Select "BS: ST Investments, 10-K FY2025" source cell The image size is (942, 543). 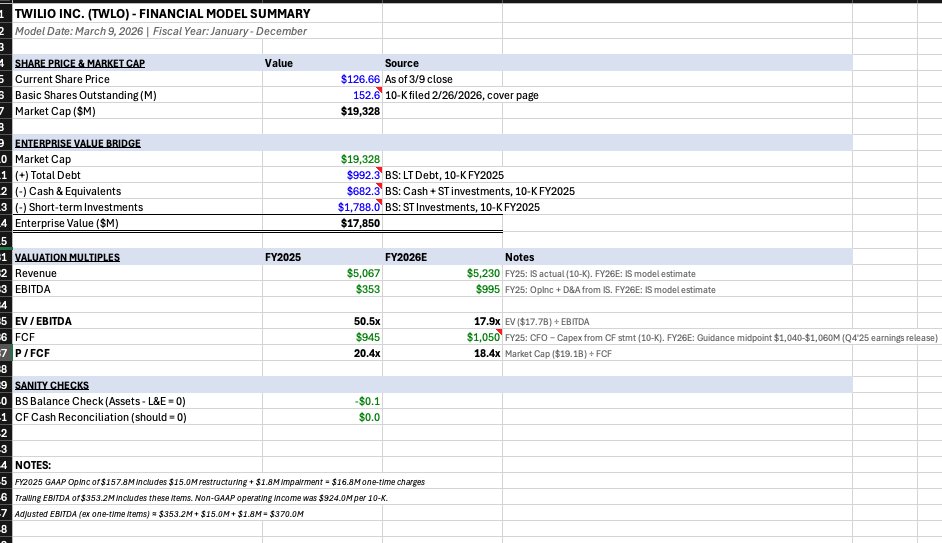pyautogui.click(x=463, y=207)
